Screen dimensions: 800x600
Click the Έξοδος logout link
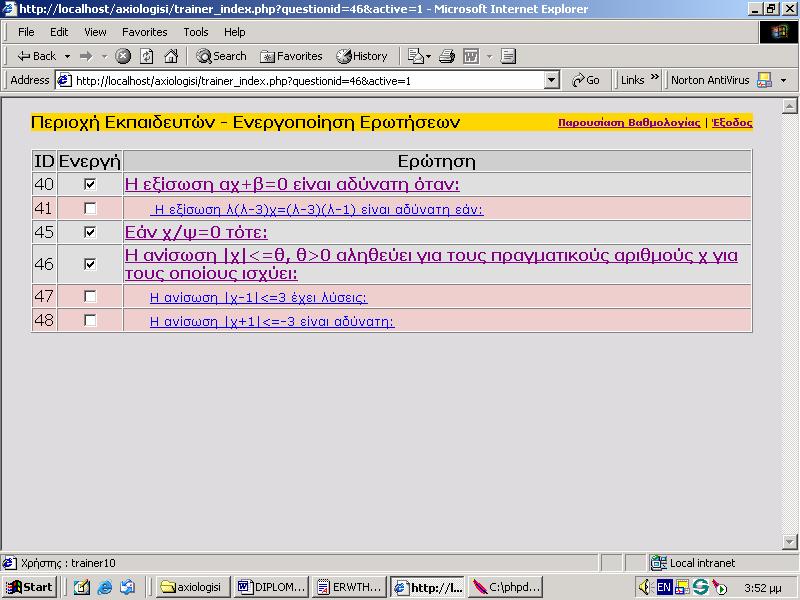tap(732, 122)
